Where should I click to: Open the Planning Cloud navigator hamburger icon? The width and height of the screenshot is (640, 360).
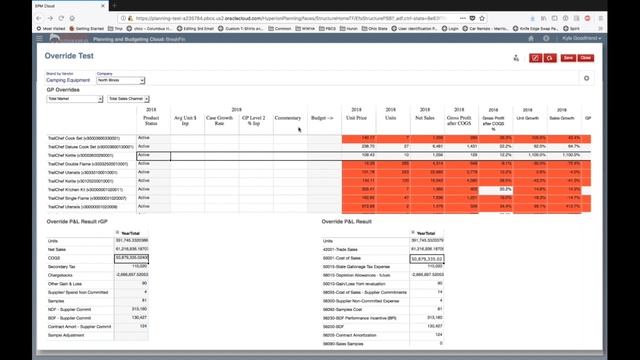coord(39,38)
